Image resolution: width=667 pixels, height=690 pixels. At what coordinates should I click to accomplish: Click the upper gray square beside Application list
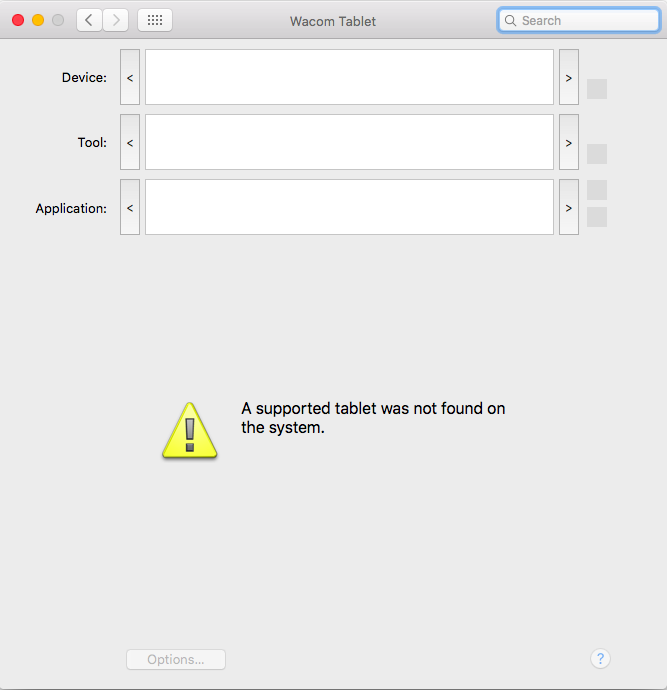pos(597,190)
